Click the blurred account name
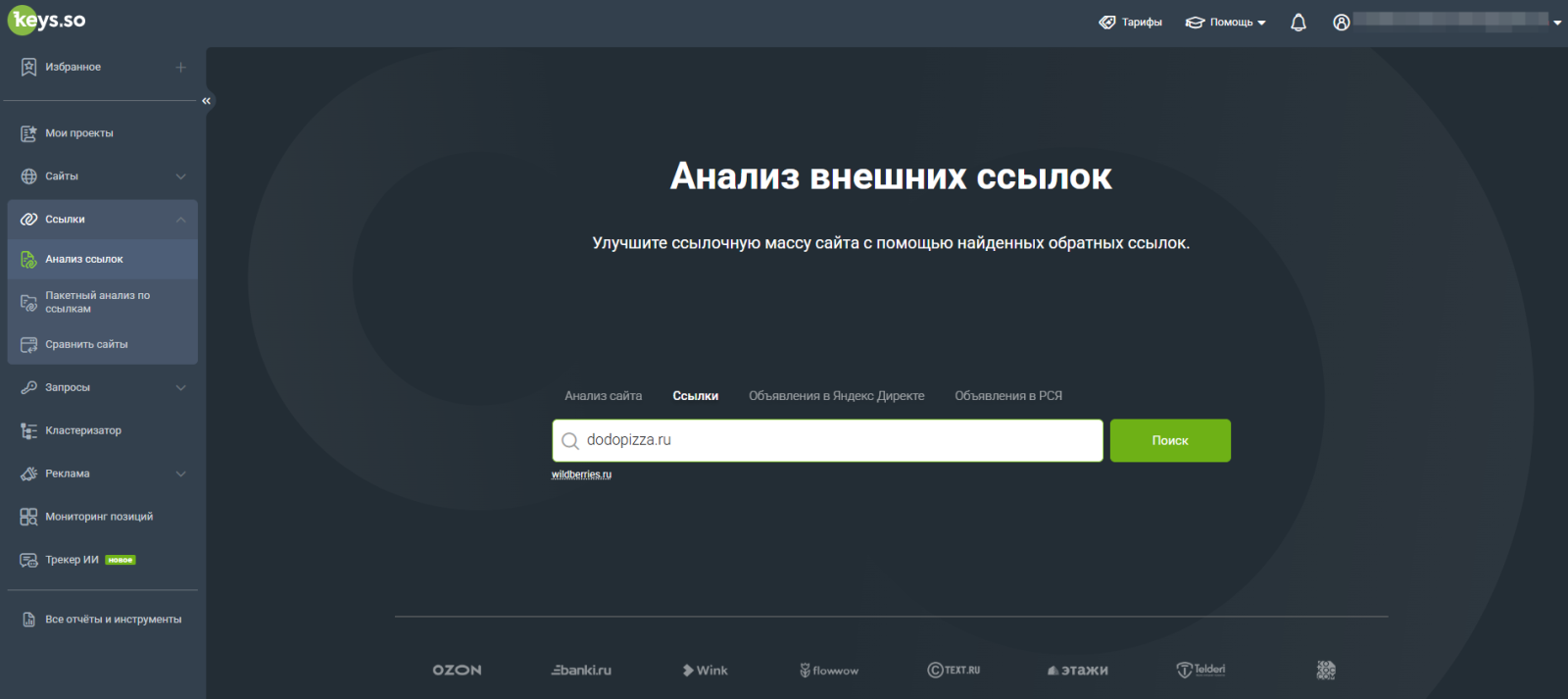The width and height of the screenshot is (1568, 699). coord(1450,21)
